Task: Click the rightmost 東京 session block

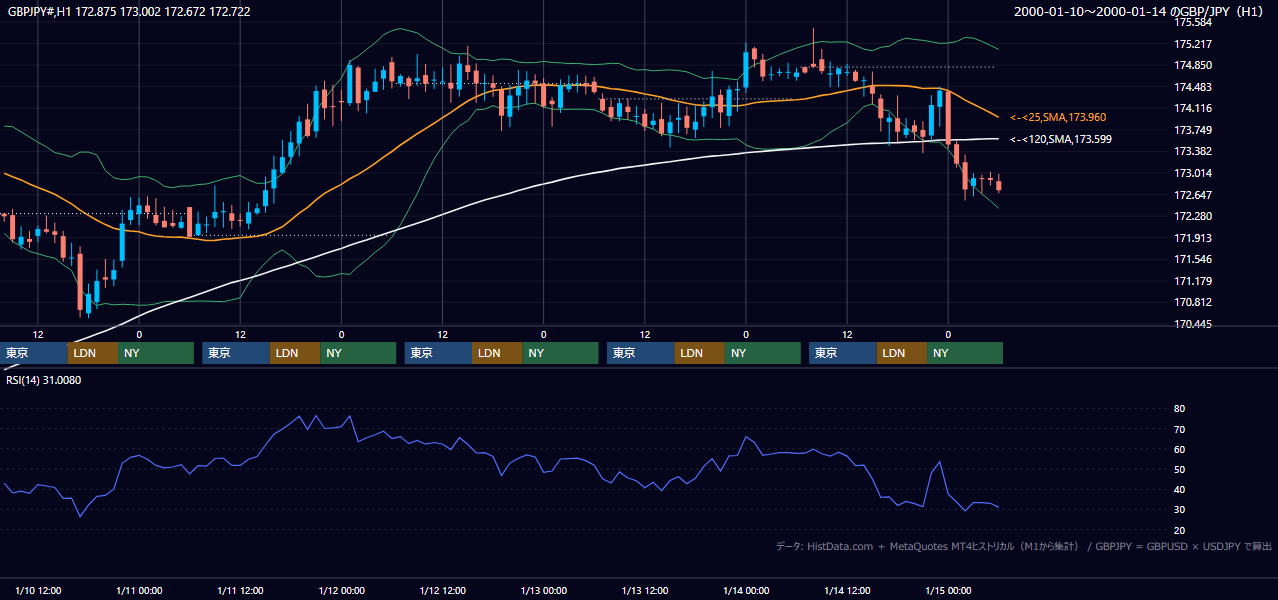Action: (843, 353)
